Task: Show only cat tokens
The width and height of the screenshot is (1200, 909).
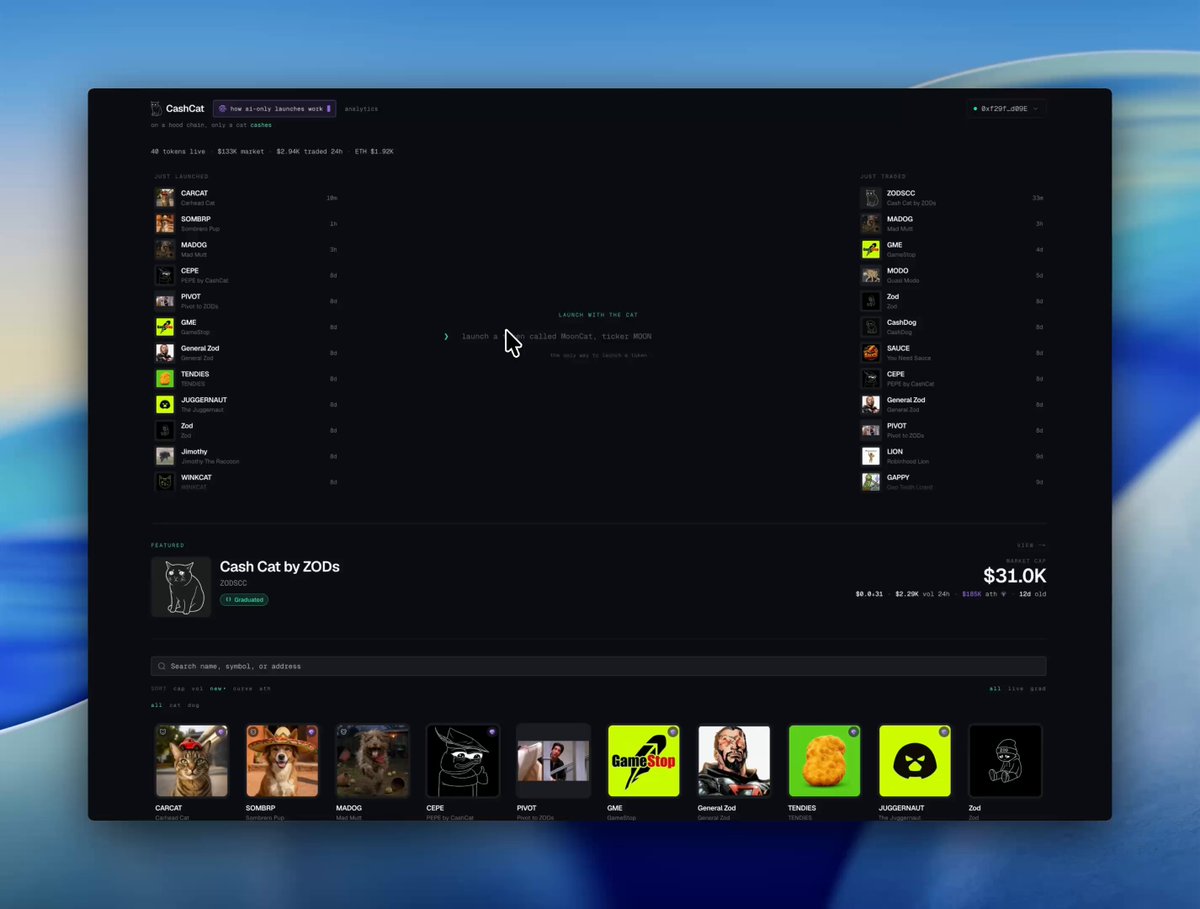Action: (175, 705)
